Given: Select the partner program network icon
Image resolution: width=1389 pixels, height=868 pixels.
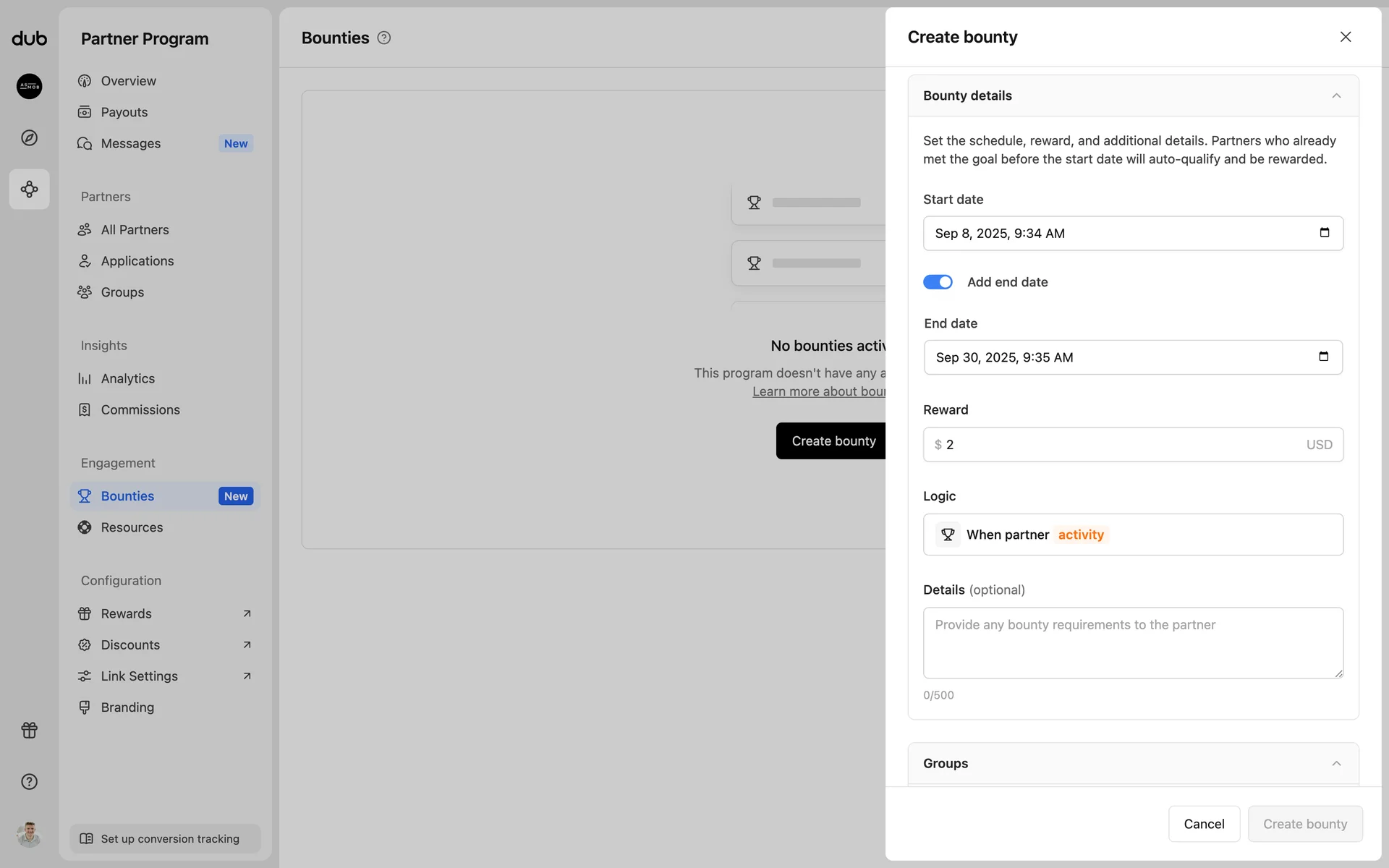Looking at the screenshot, I should coord(29,190).
